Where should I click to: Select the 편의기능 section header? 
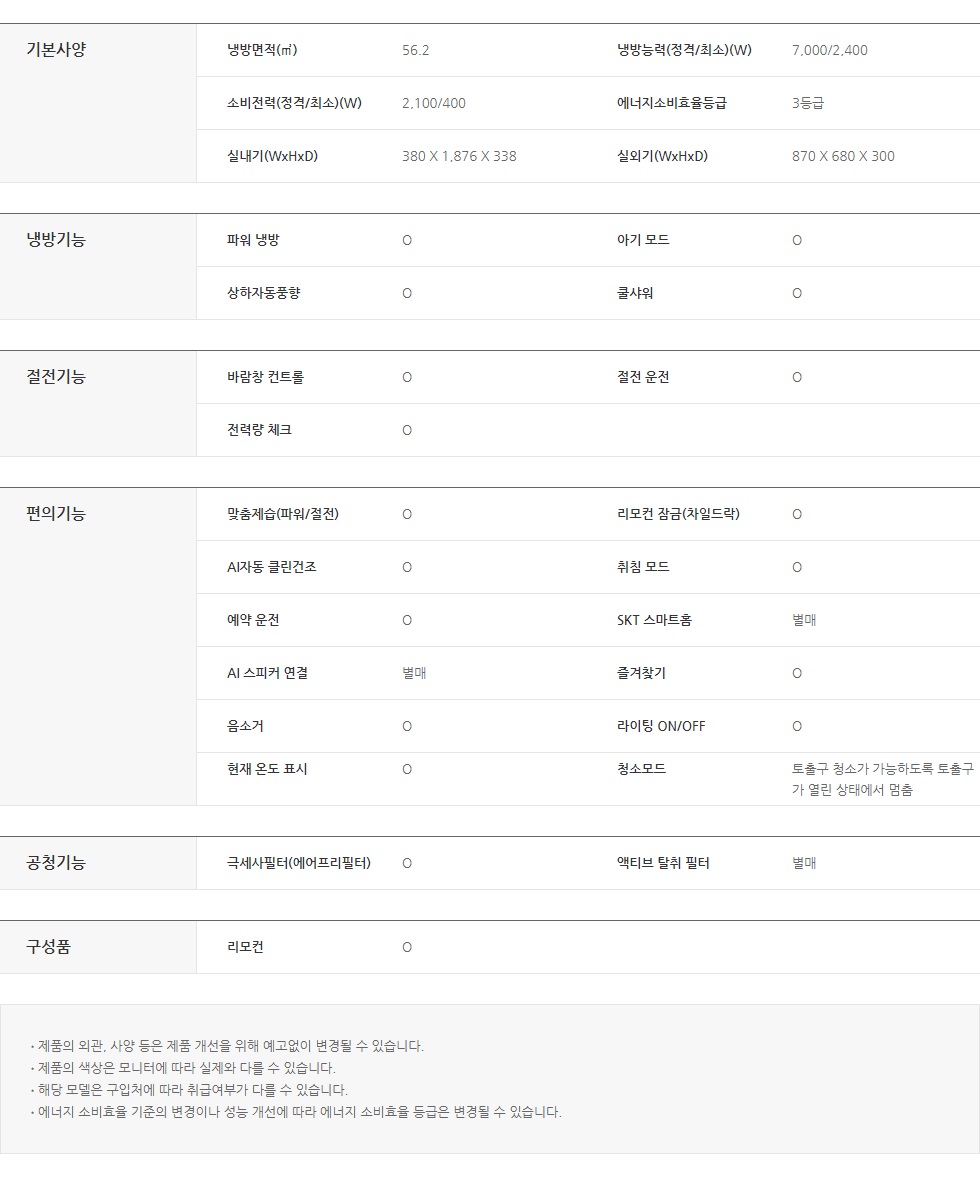(x=56, y=514)
